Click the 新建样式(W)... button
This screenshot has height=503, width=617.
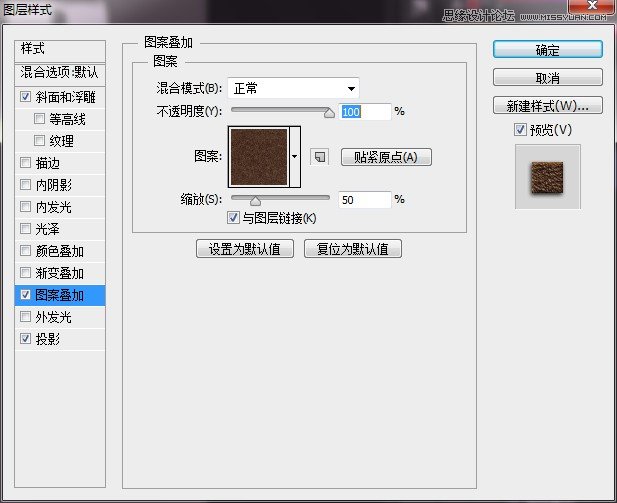click(547, 105)
